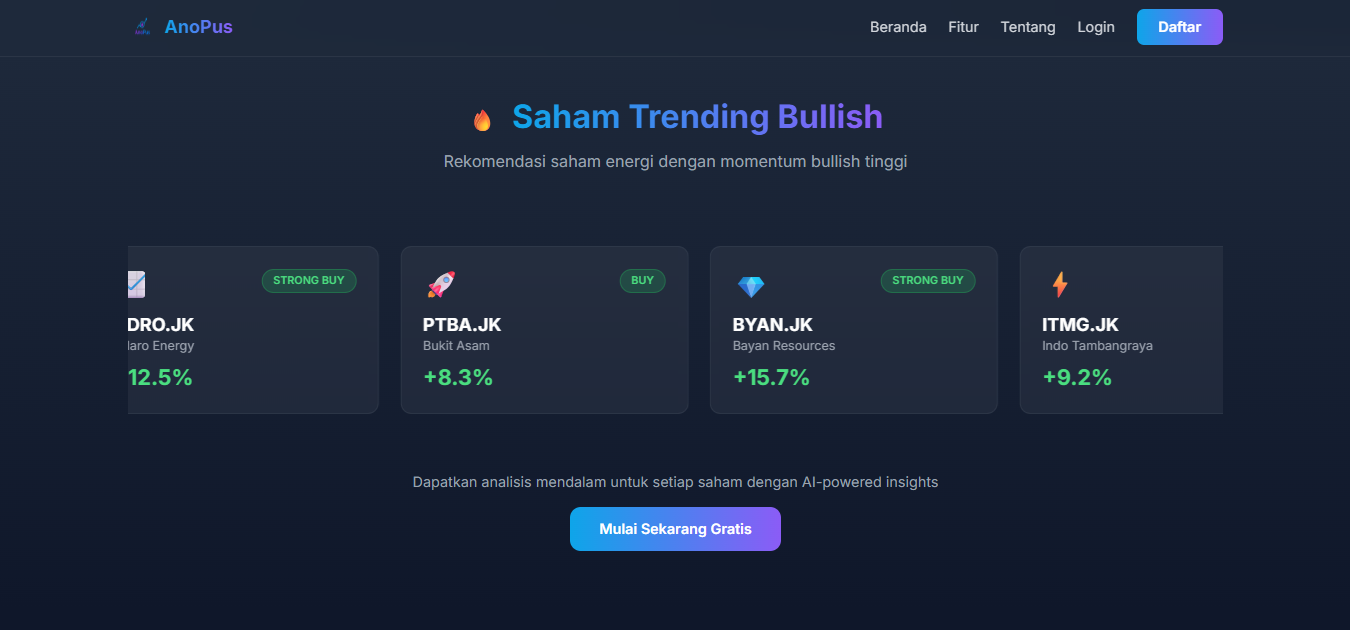Click the AnoPus brand name
The height and width of the screenshot is (630, 1350).
199,27
